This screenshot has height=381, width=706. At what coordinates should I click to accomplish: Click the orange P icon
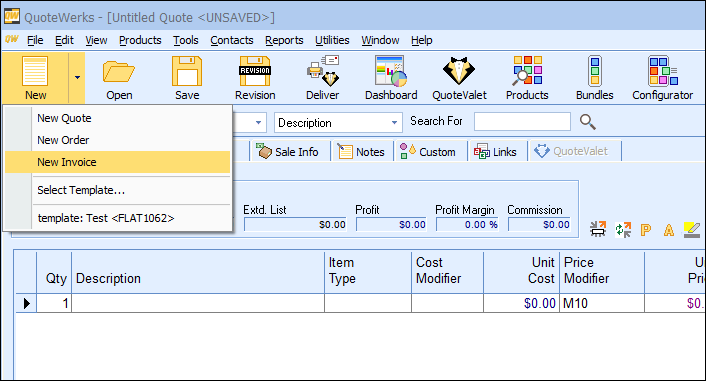(x=646, y=230)
